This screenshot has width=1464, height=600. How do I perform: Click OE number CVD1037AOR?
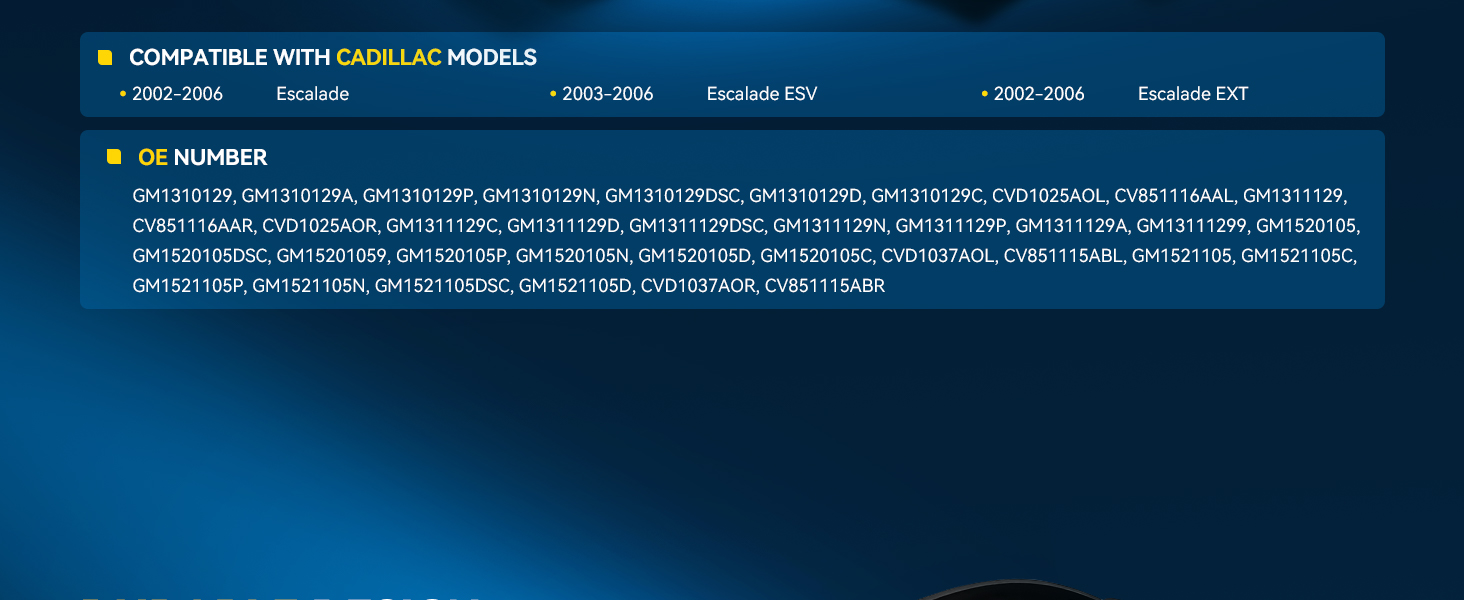click(x=697, y=286)
